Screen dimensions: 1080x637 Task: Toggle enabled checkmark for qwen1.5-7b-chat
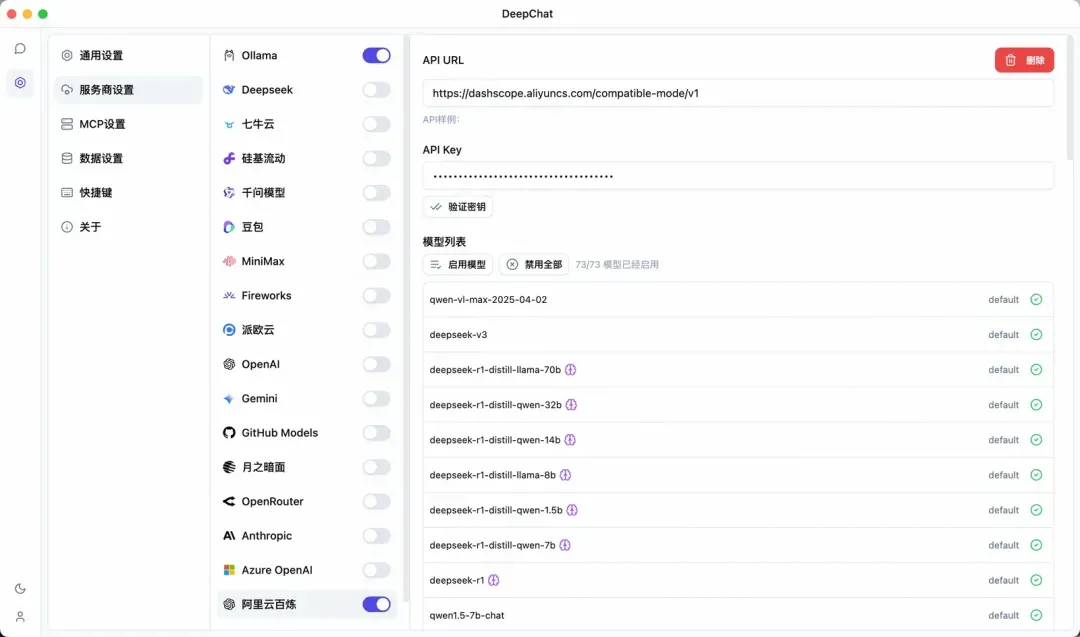[1036, 616]
